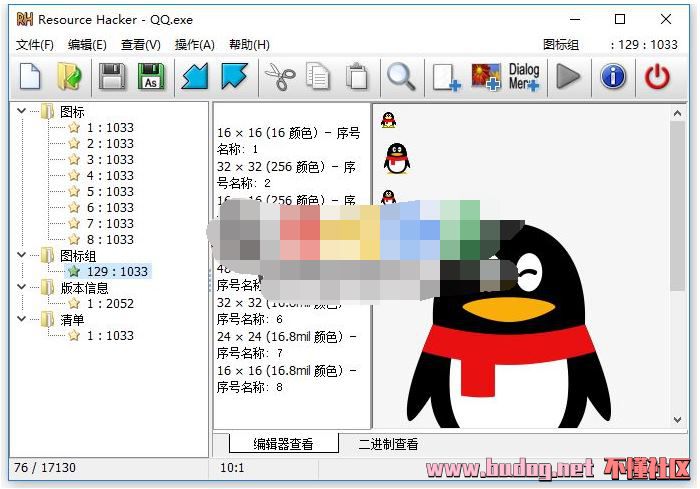Click the blue up-right arrow export icon
Screen dimensions: 700x489
point(234,76)
